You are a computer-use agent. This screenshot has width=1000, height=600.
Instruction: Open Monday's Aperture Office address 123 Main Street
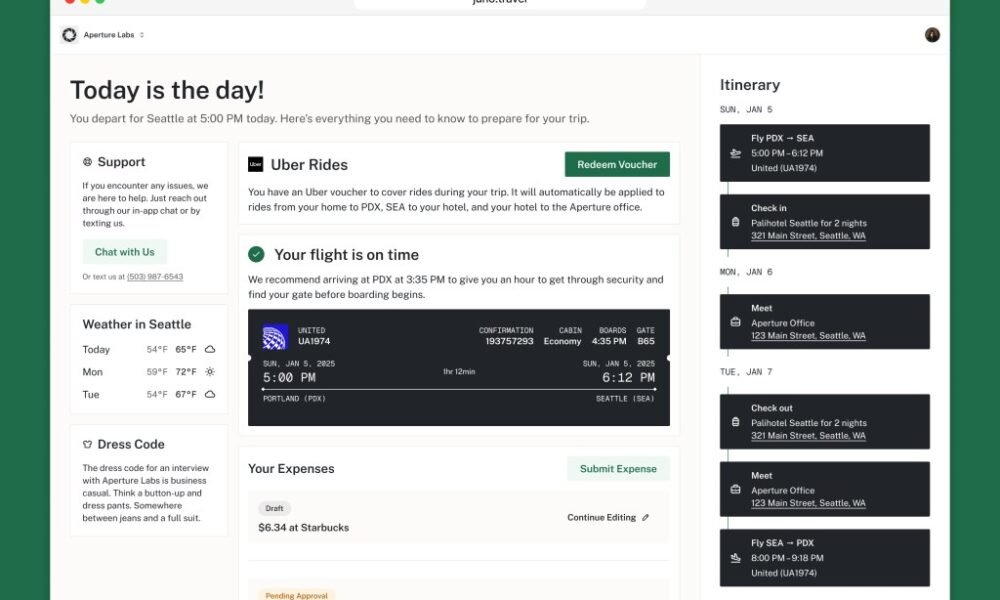click(808, 336)
